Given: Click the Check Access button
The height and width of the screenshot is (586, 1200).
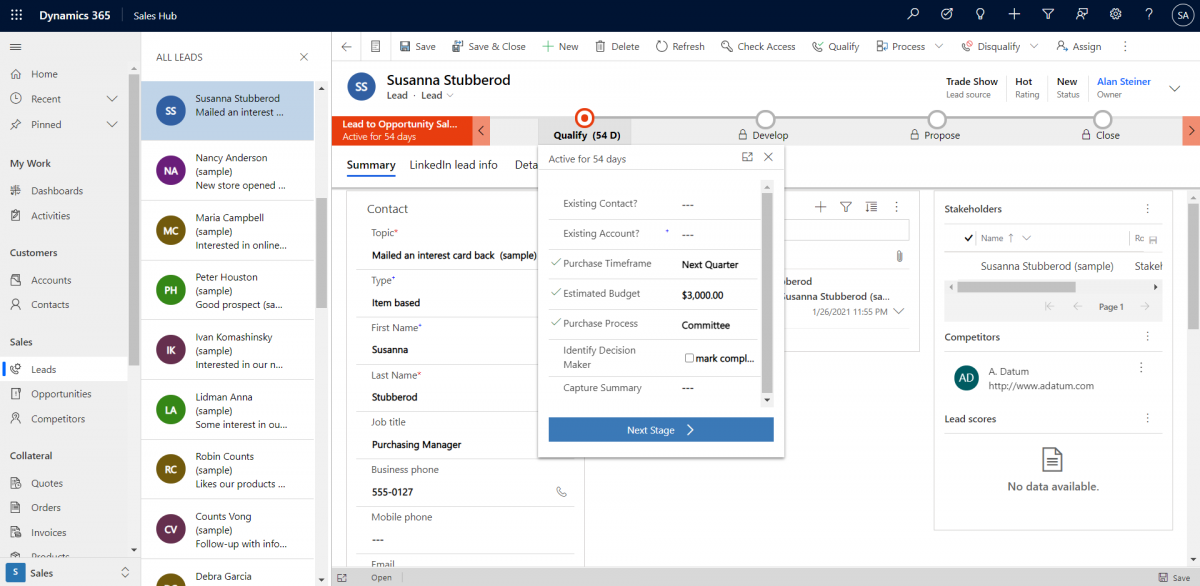Looking at the screenshot, I should coord(757,46).
